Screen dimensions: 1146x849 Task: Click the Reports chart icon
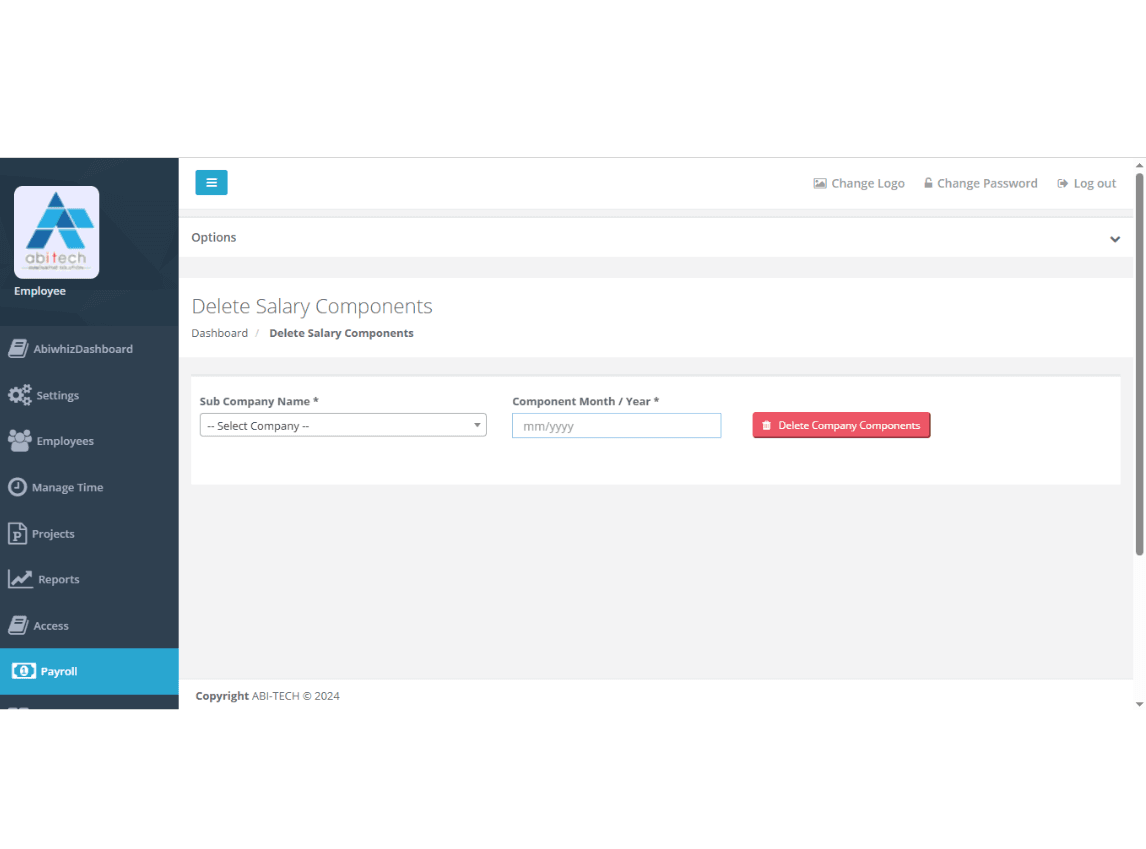(x=20, y=579)
